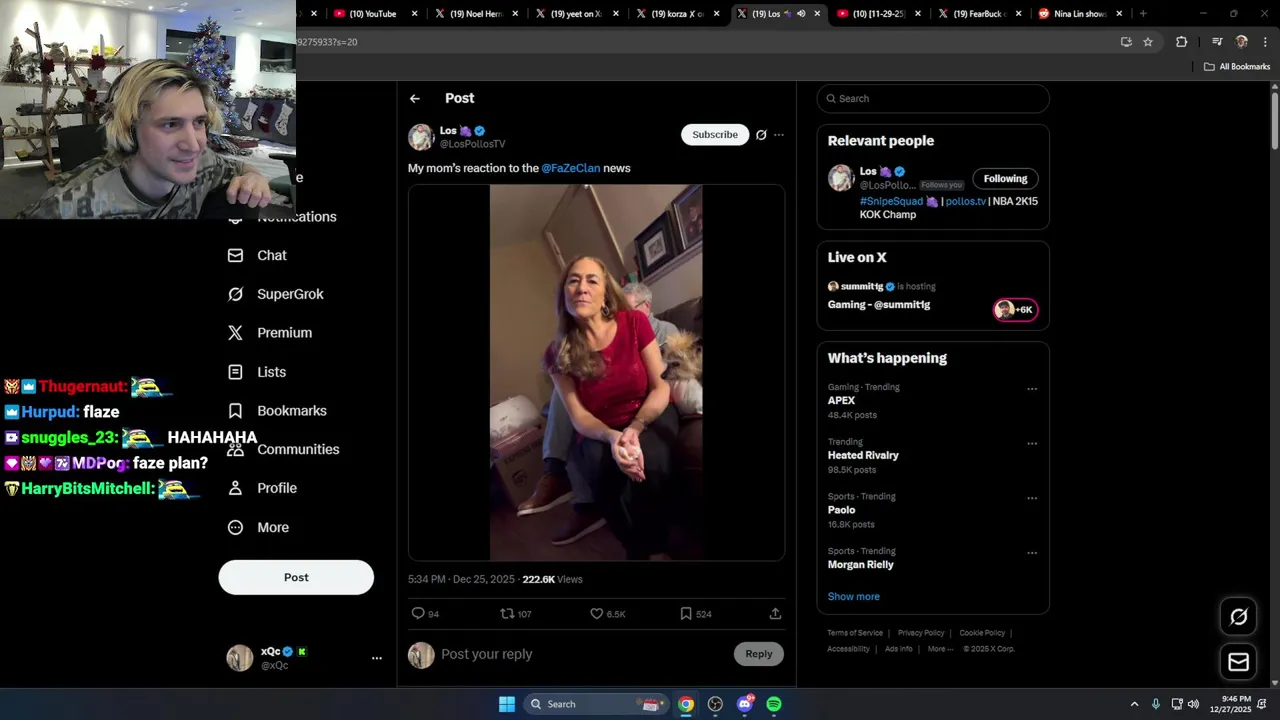Click the X search input field
The width and height of the screenshot is (1280, 720).
coord(933,98)
